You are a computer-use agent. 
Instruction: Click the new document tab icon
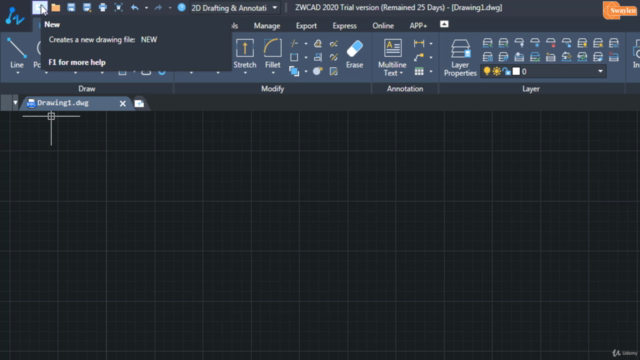pos(139,104)
